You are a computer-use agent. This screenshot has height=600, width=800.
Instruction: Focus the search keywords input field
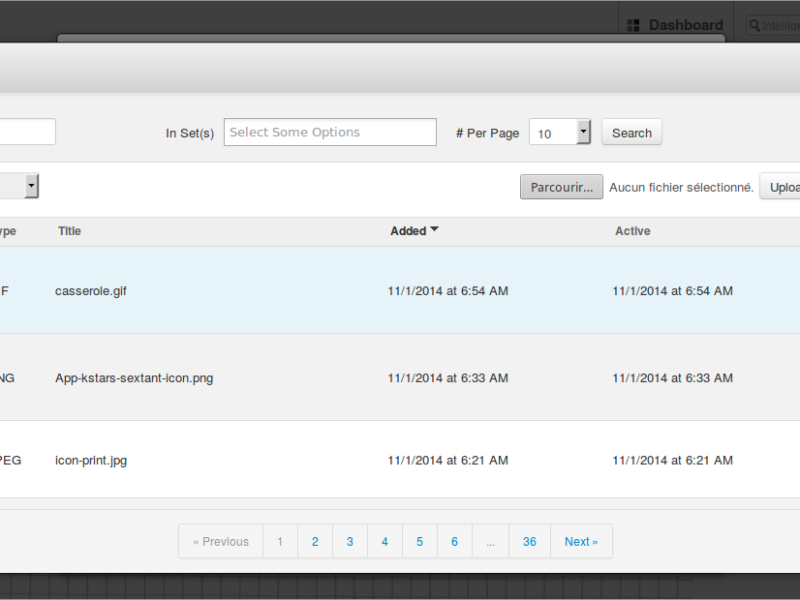[x=28, y=132]
